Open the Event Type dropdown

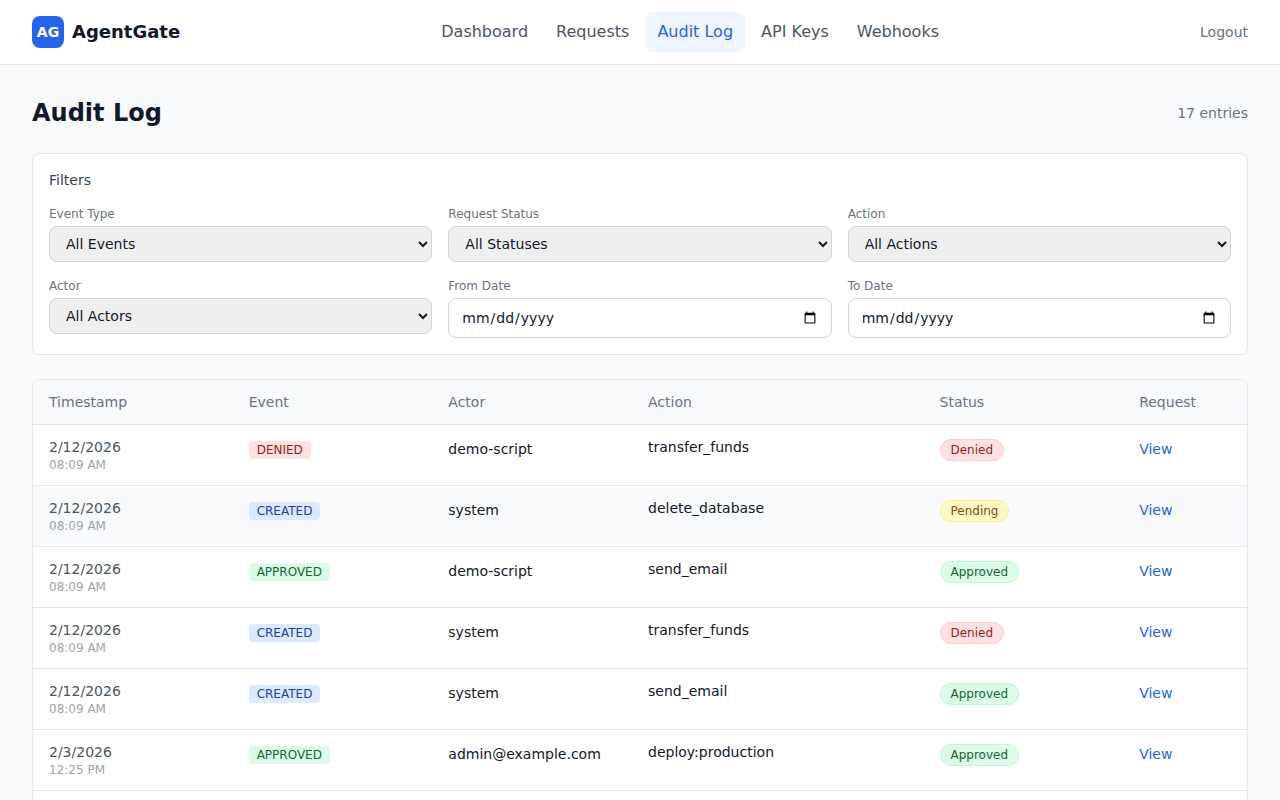[x=240, y=244]
